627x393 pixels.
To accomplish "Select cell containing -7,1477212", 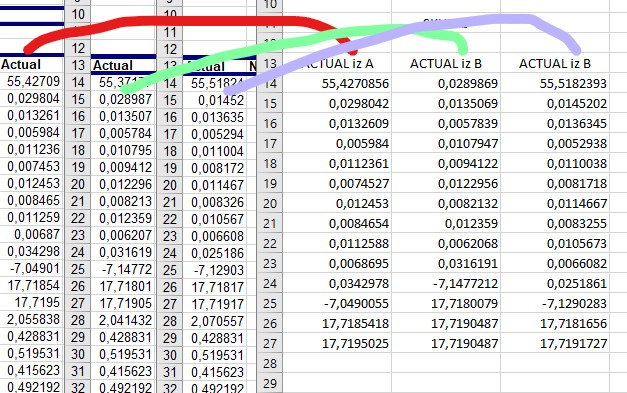I will coord(446,283).
